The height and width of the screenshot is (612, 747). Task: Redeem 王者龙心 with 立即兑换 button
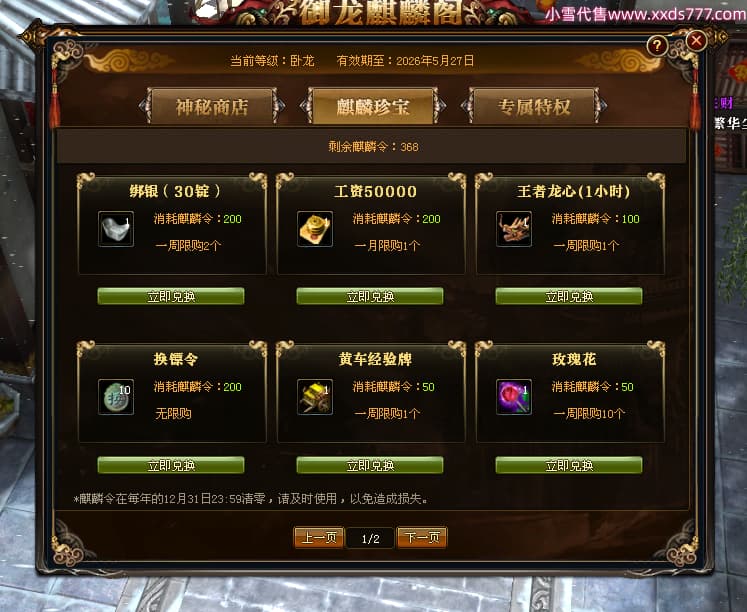click(569, 296)
